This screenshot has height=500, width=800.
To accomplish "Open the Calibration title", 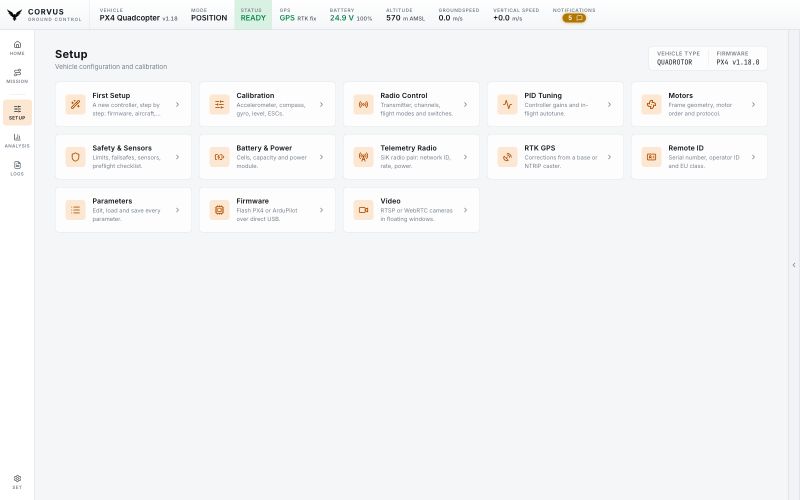I will [x=255, y=95].
